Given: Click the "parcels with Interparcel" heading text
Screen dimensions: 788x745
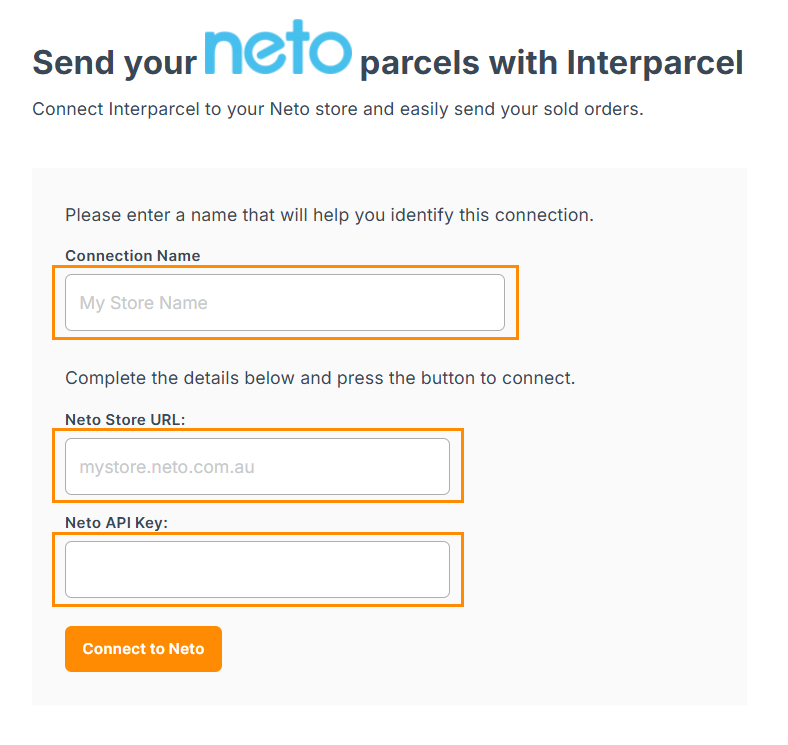Looking at the screenshot, I should 551,63.
